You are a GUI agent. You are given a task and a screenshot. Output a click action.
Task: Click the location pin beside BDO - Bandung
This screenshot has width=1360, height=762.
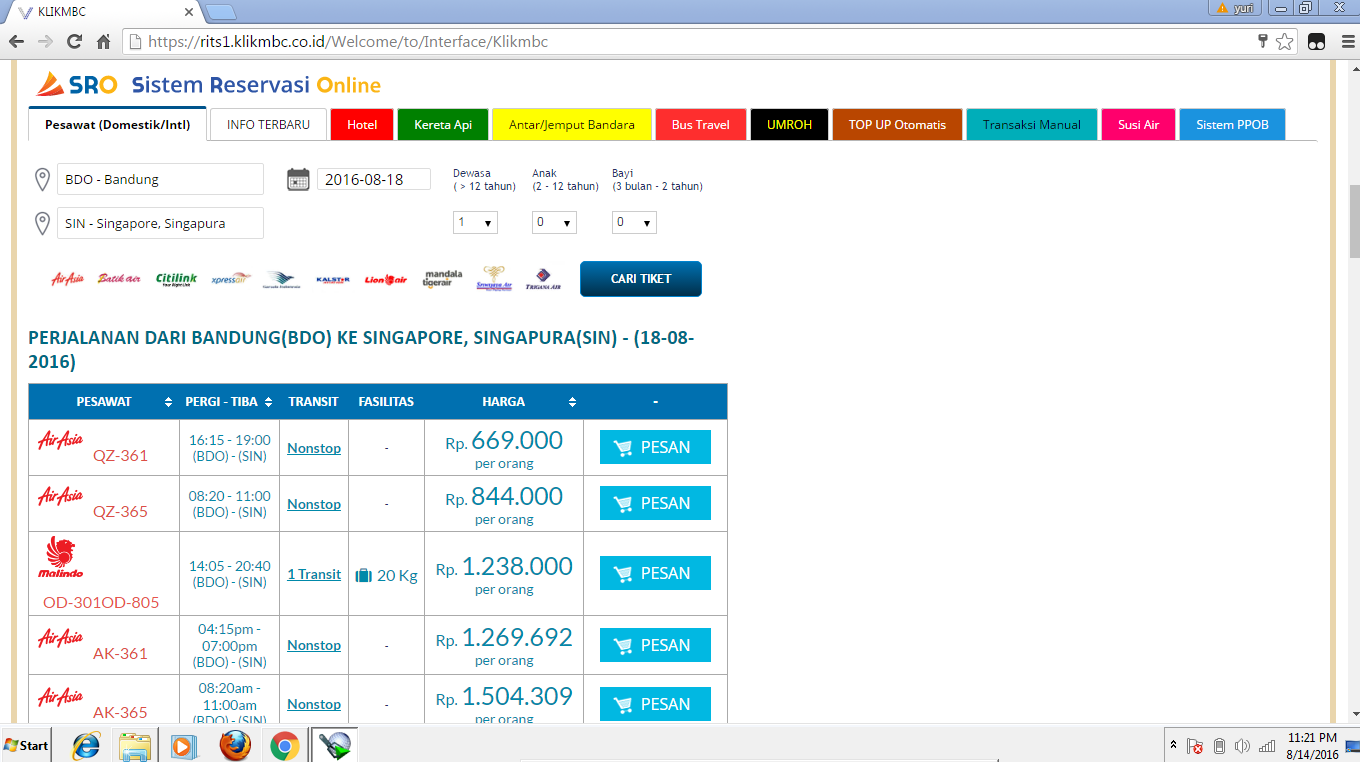(x=42, y=180)
